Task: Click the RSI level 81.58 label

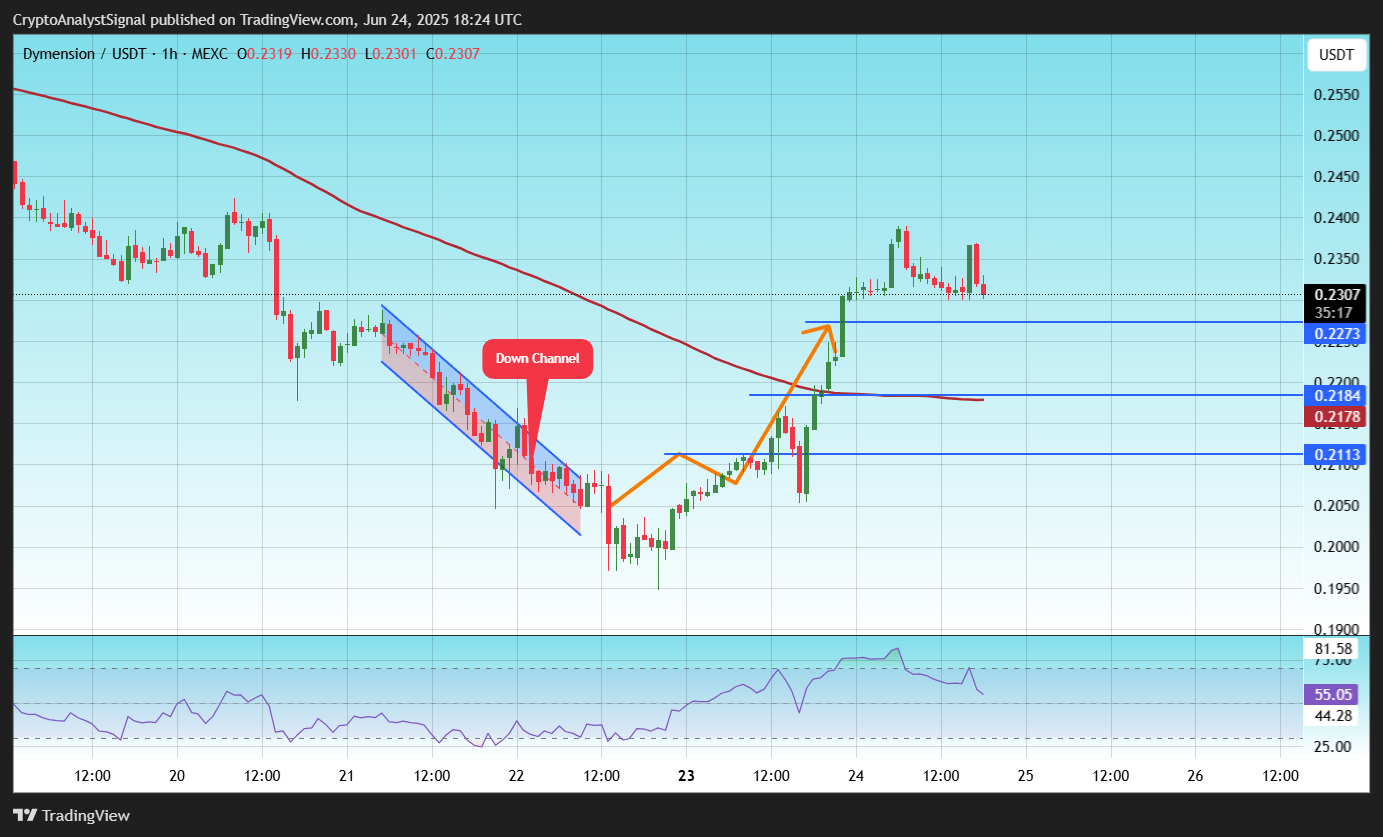Action: [1333, 649]
